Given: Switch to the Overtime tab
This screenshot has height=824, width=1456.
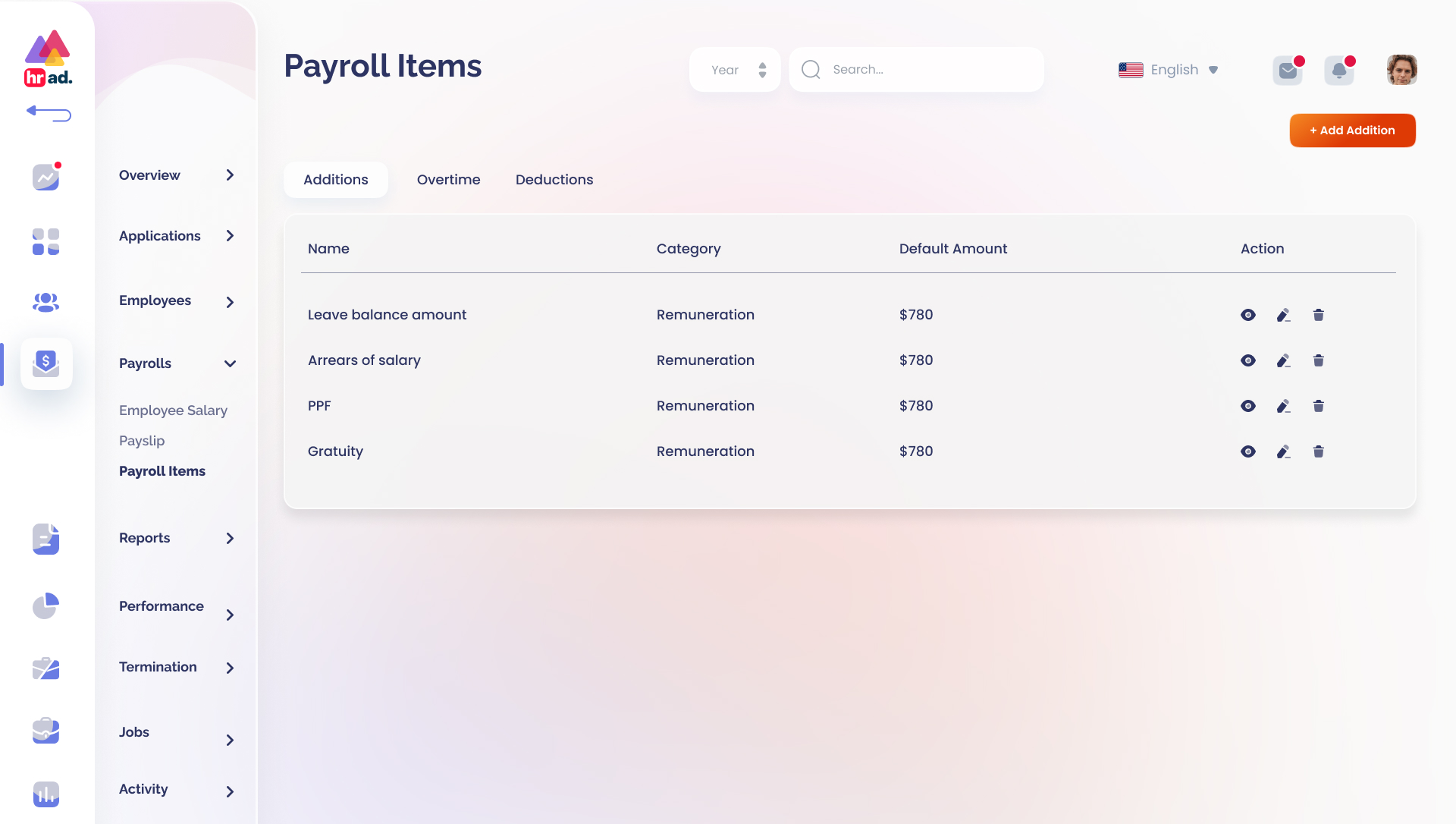Looking at the screenshot, I should coord(448,180).
